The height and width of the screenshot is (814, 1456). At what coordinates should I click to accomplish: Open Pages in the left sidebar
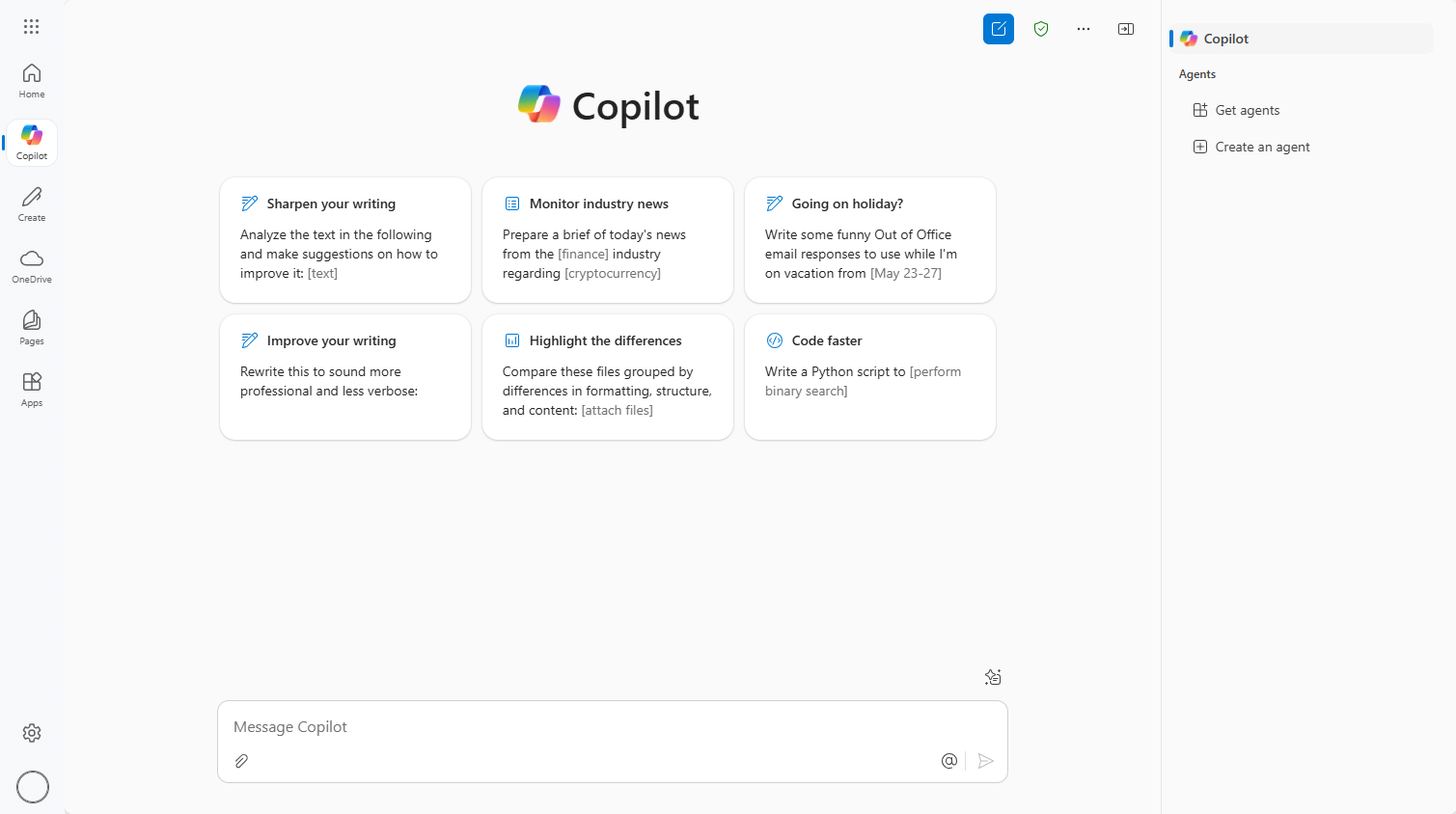click(32, 327)
